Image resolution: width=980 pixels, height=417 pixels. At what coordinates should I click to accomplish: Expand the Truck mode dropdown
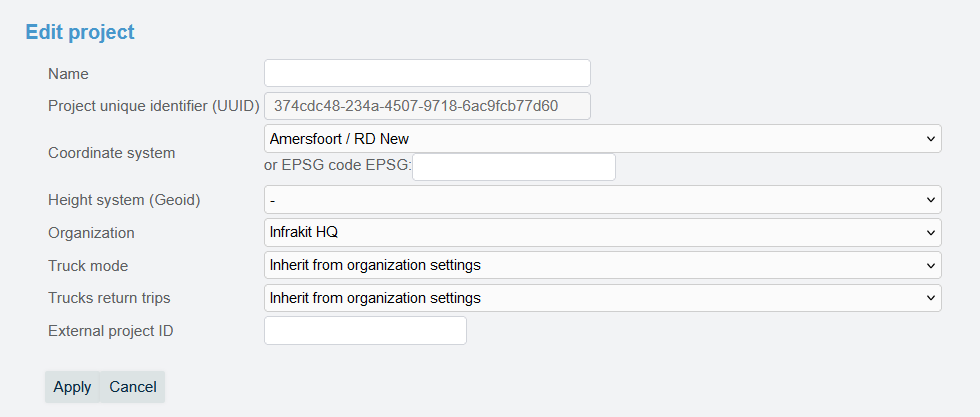point(602,265)
